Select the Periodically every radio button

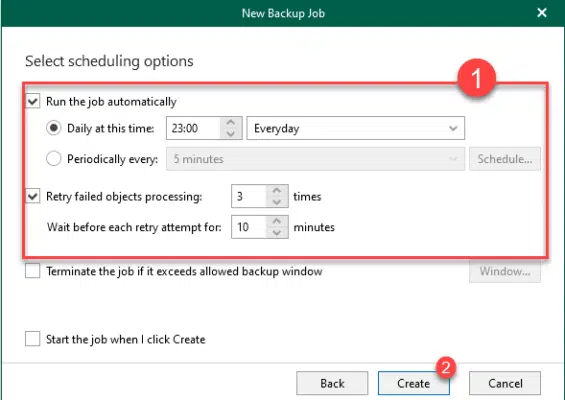54,159
